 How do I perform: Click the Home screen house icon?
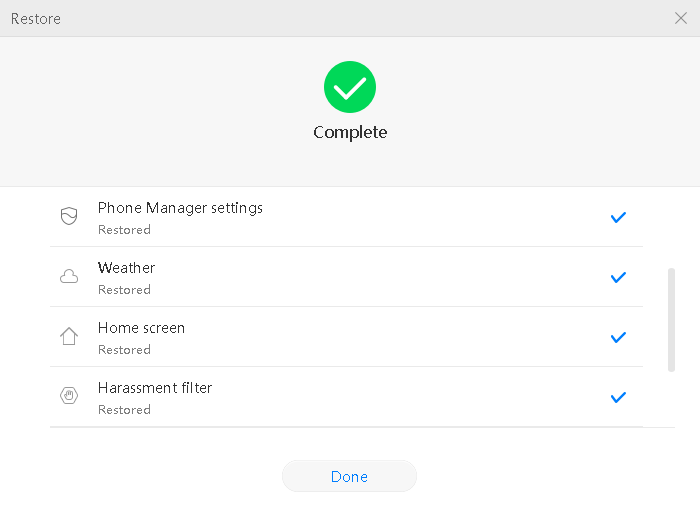tap(69, 336)
